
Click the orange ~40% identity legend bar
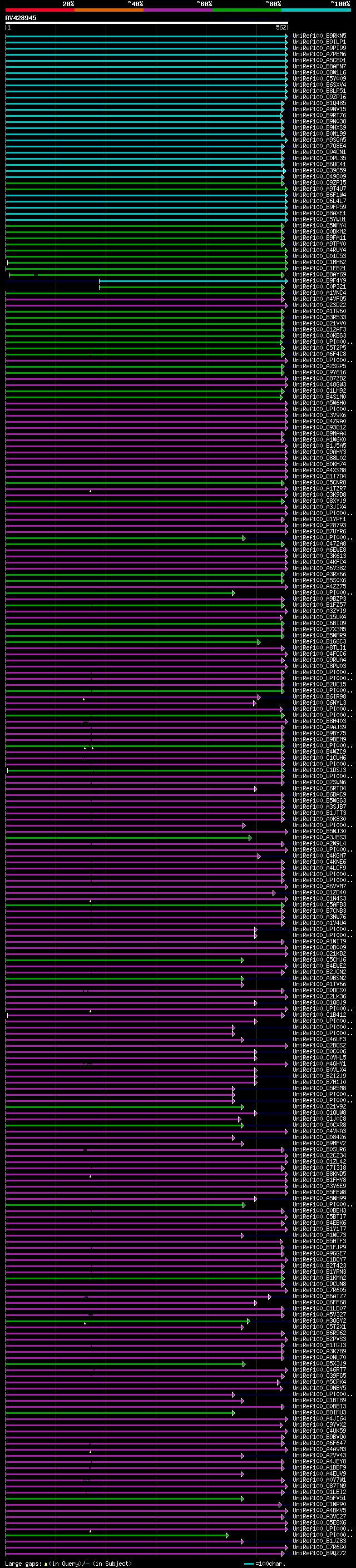coord(109,10)
